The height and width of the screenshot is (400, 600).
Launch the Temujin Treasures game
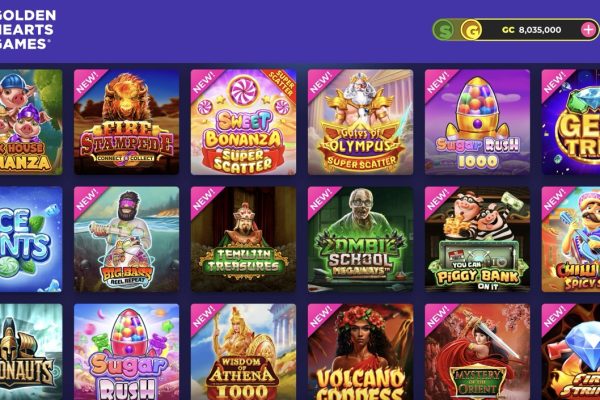coord(243,239)
